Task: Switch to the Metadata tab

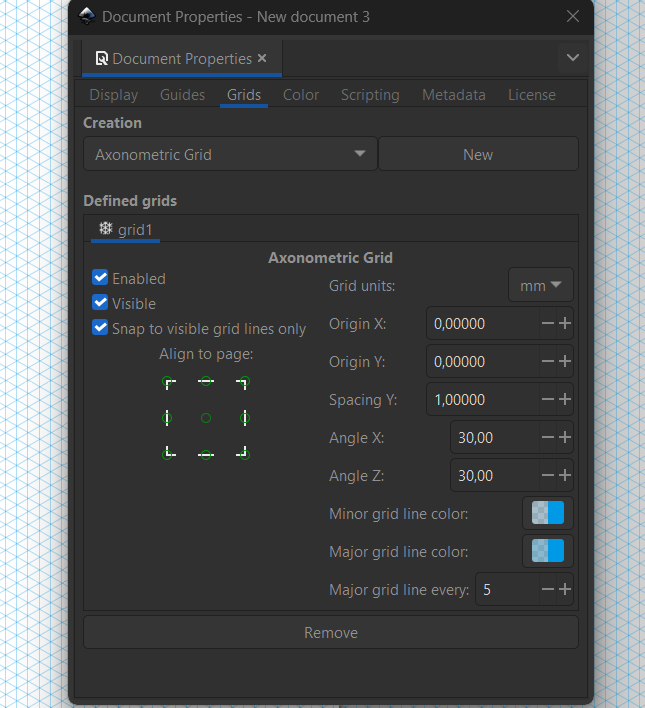Action: click(x=453, y=95)
